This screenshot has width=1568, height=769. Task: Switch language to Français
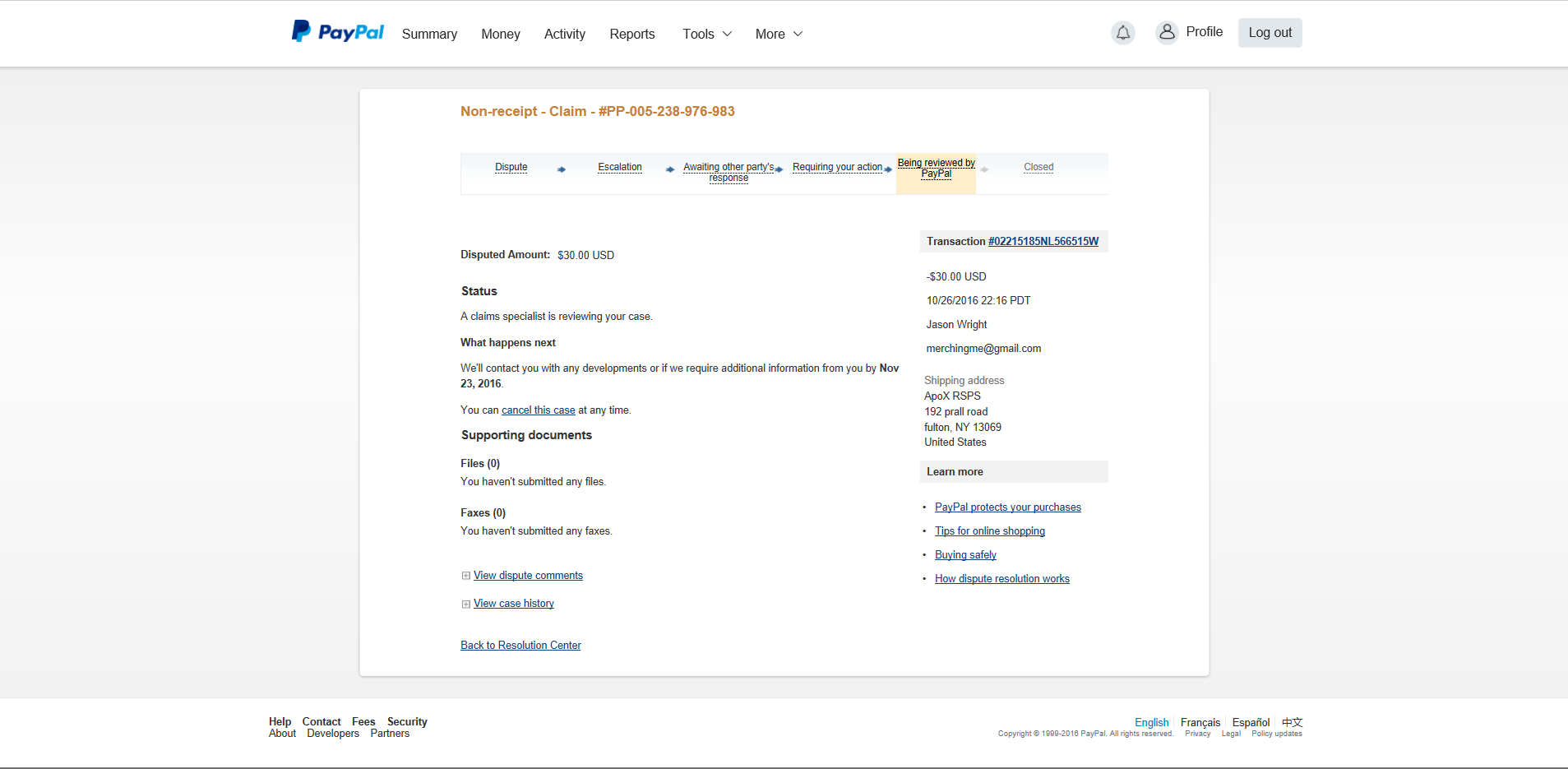pos(1200,723)
